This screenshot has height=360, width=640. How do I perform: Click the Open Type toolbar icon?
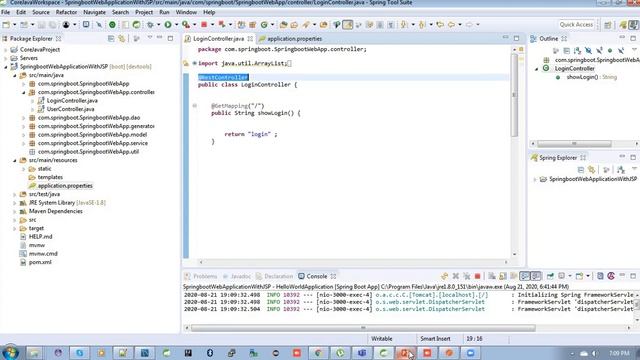point(283,24)
